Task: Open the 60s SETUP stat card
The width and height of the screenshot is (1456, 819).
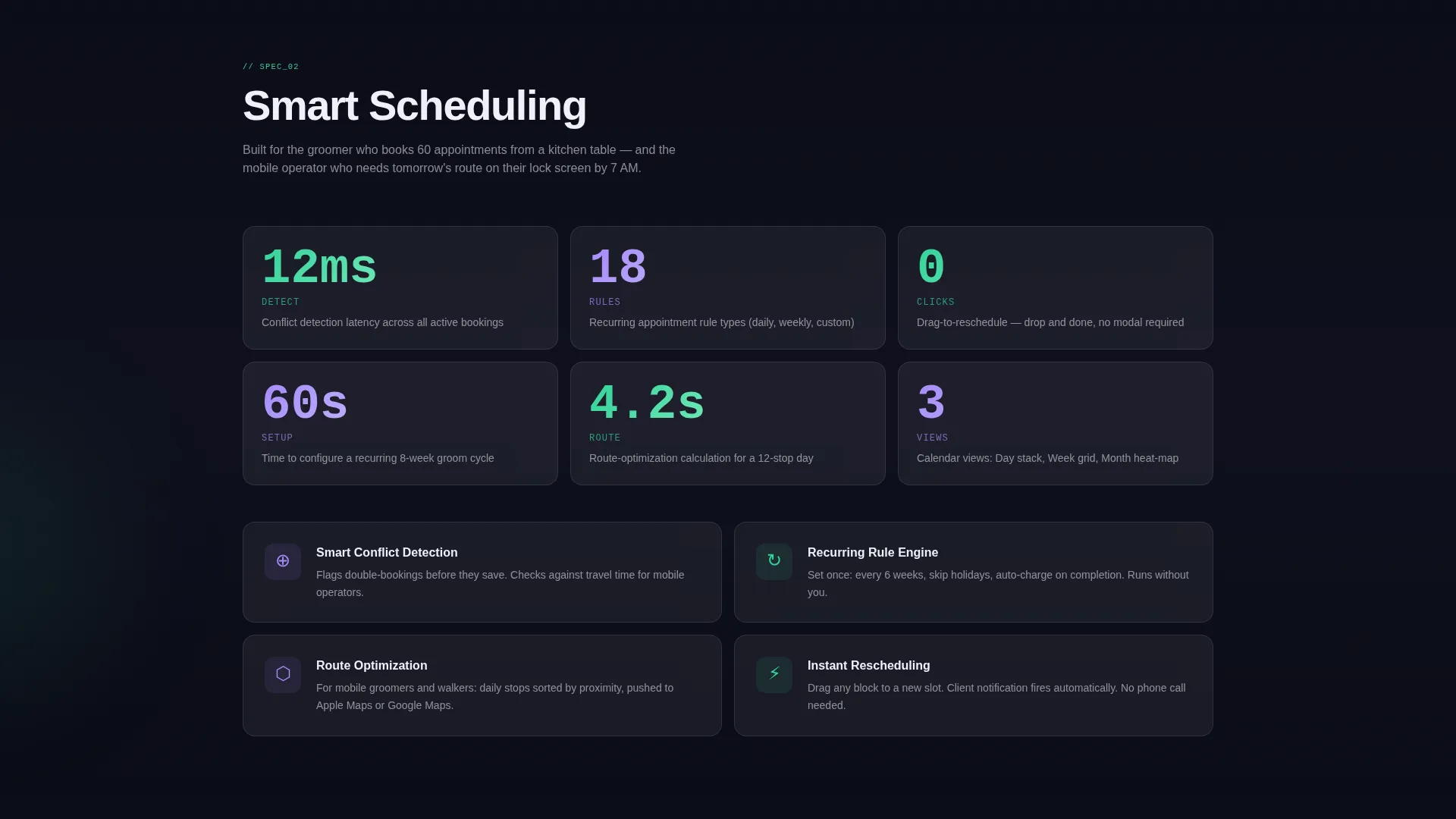Action: click(400, 423)
